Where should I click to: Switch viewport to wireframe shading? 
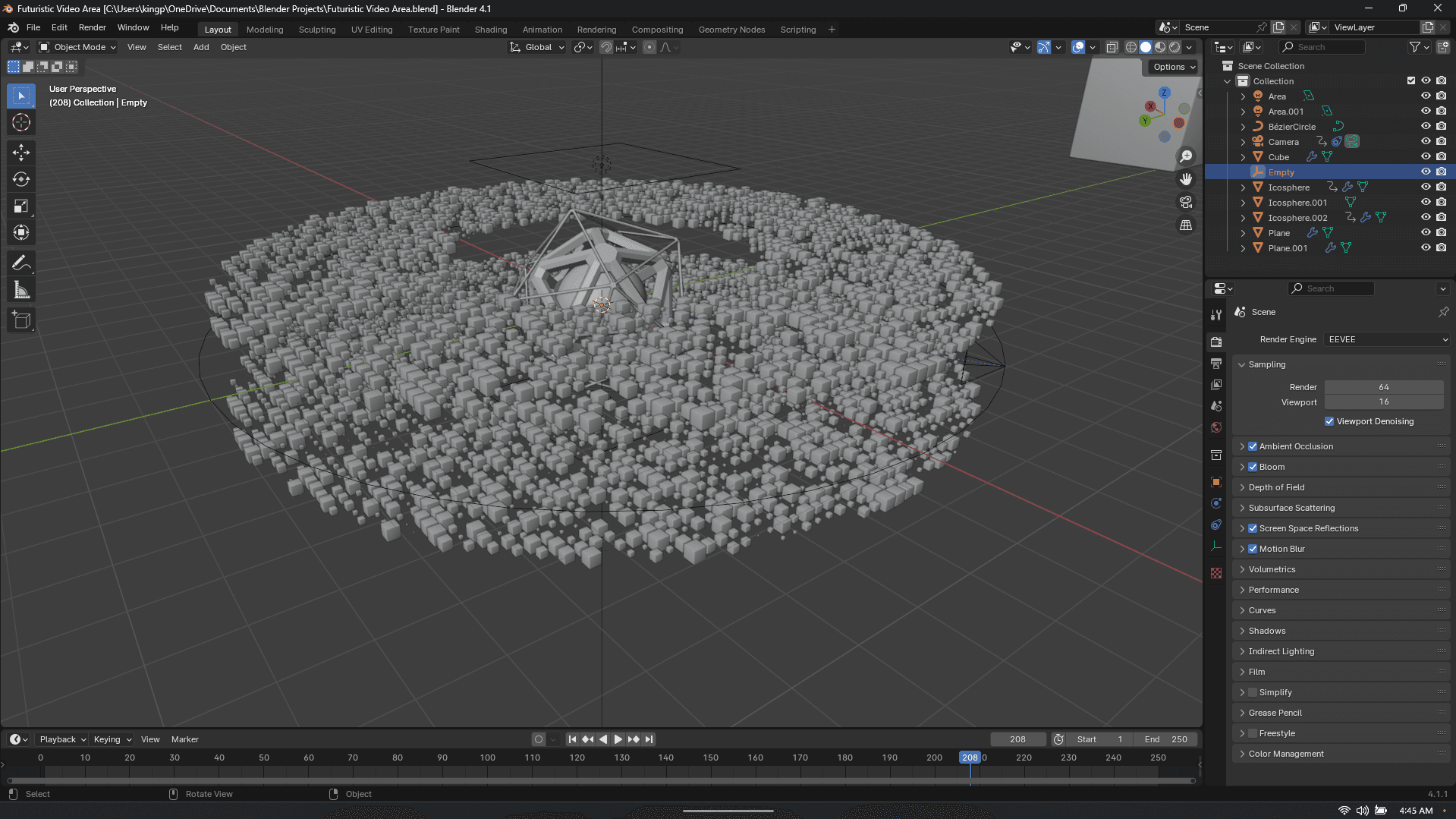pyautogui.click(x=1131, y=47)
